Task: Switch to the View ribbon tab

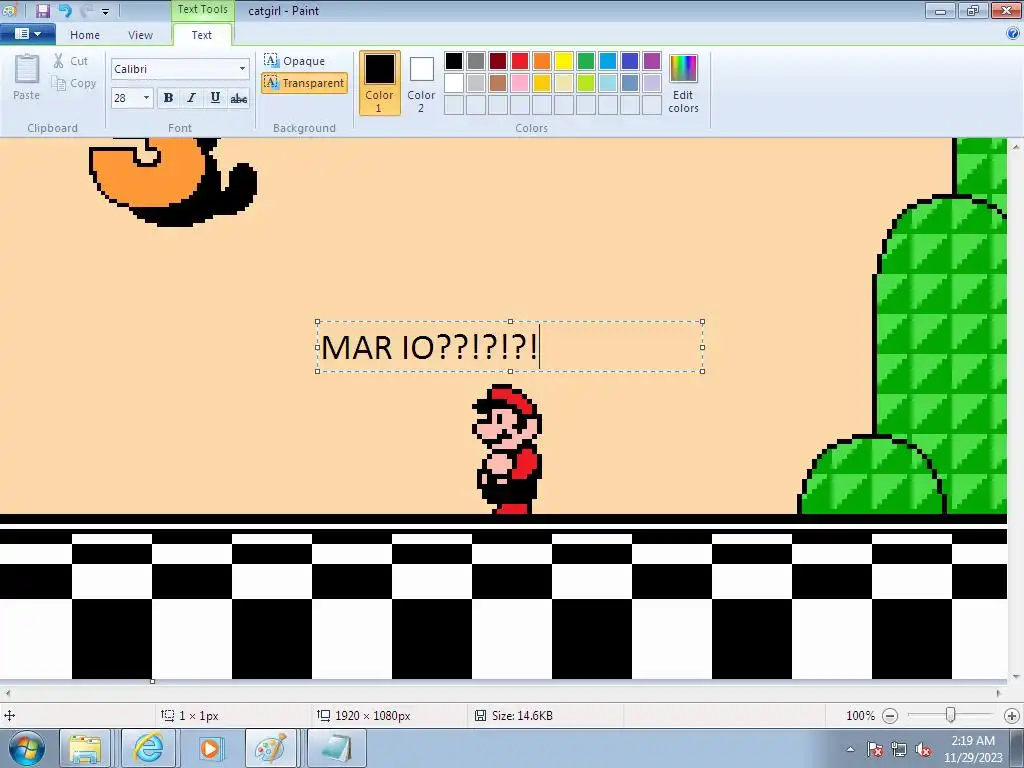Action: point(140,35)
